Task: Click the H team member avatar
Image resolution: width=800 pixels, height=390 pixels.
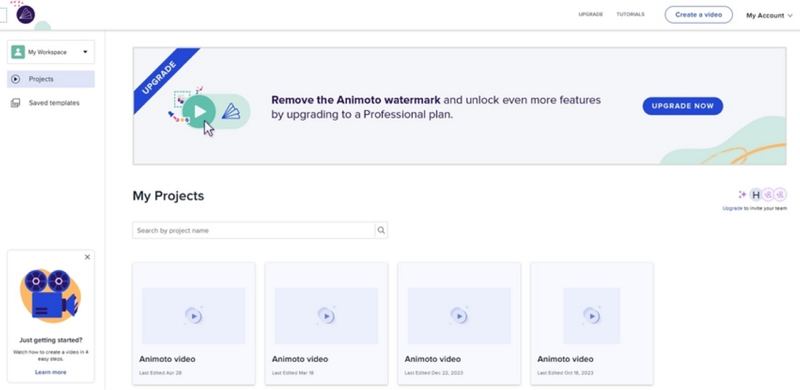Action: (756, 194)
